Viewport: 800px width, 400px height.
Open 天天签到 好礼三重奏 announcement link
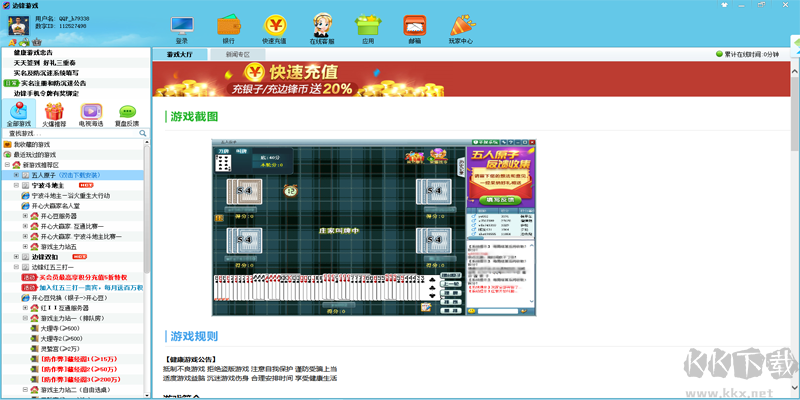point(45,63)
